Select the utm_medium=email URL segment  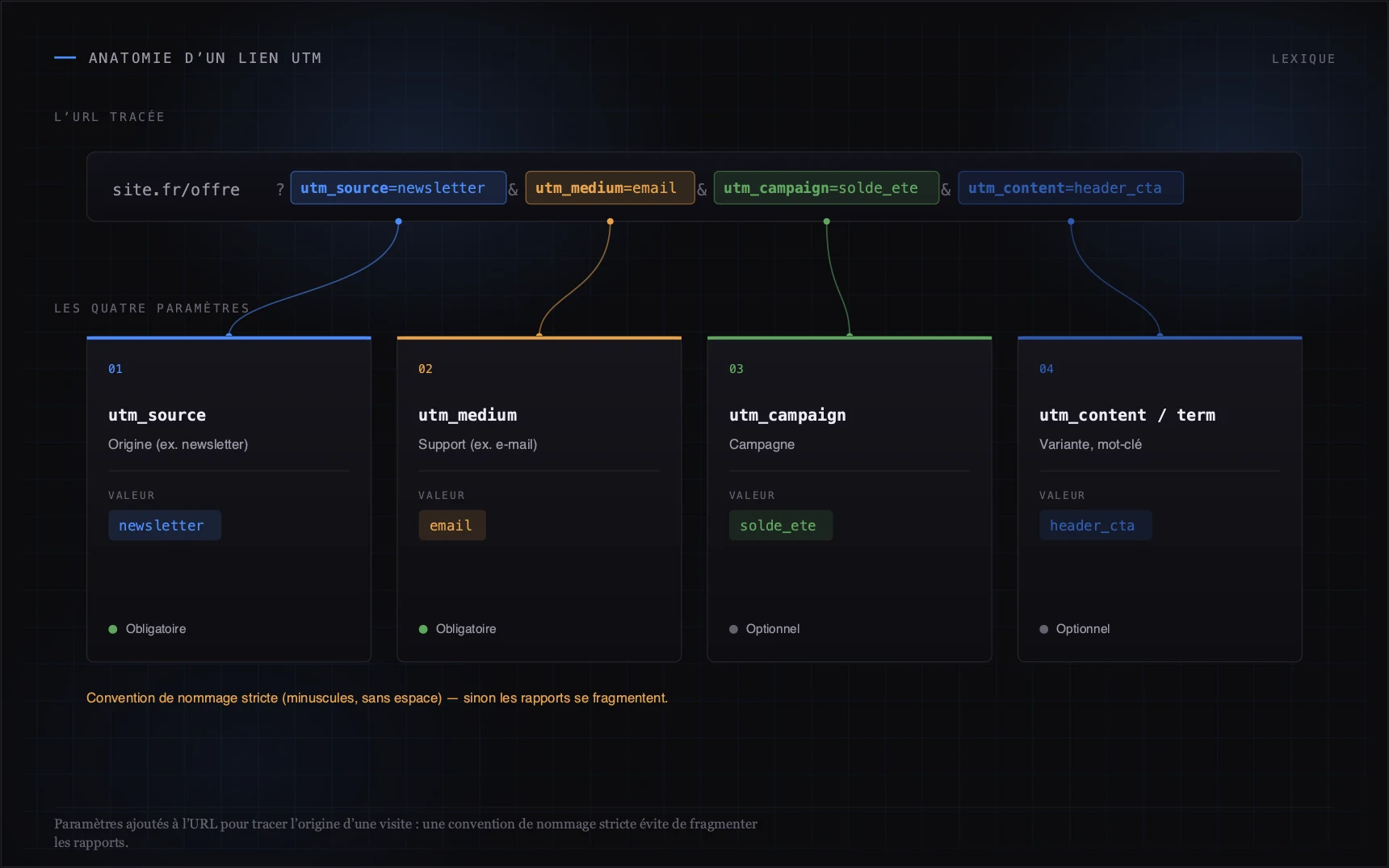tap(610, 188)
